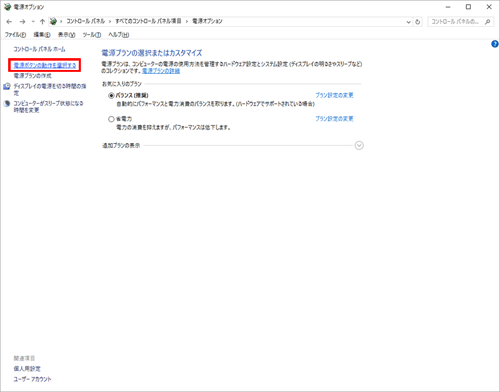Go back with the left arrow
The width and height of the screenshot is (500, 392).
(x=9, y=22)
